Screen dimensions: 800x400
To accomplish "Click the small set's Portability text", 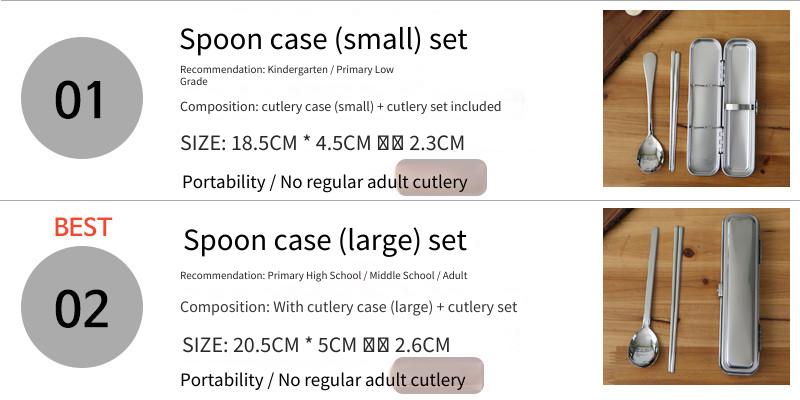I will coord(223,182).
